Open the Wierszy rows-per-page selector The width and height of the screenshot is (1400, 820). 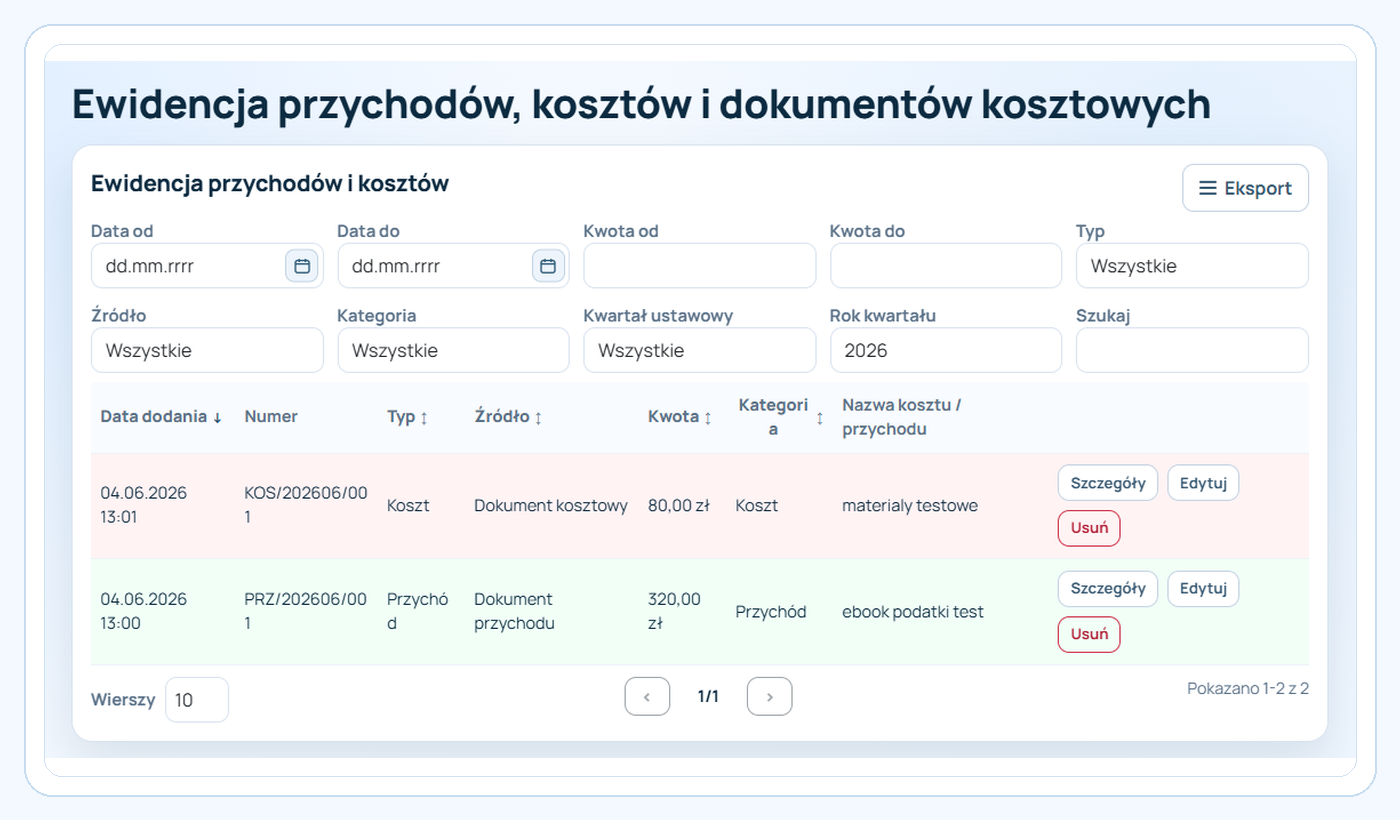pyautogui.click(x=197, y=700)
